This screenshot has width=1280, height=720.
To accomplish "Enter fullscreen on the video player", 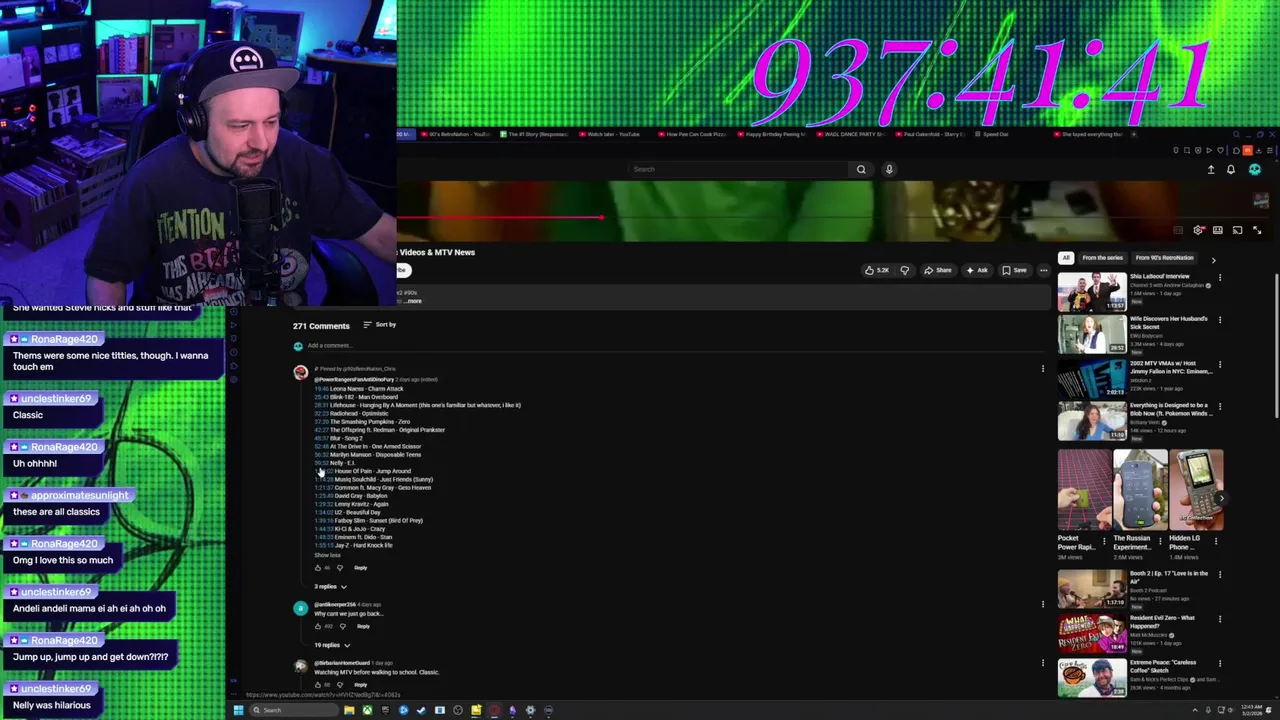I will click(x=1257, y=230).
